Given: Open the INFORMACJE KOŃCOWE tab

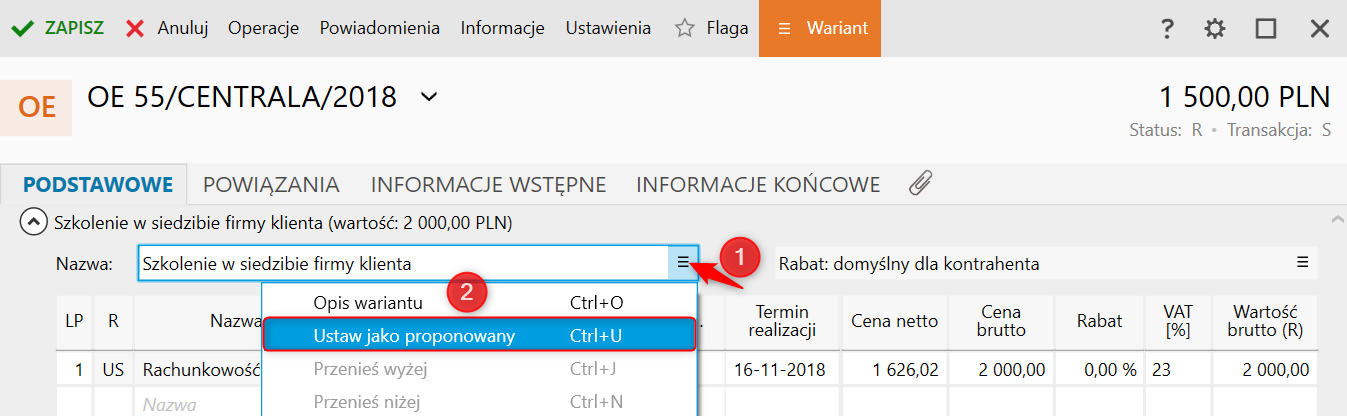Looking at the screenshot, I should pos(758,184).
